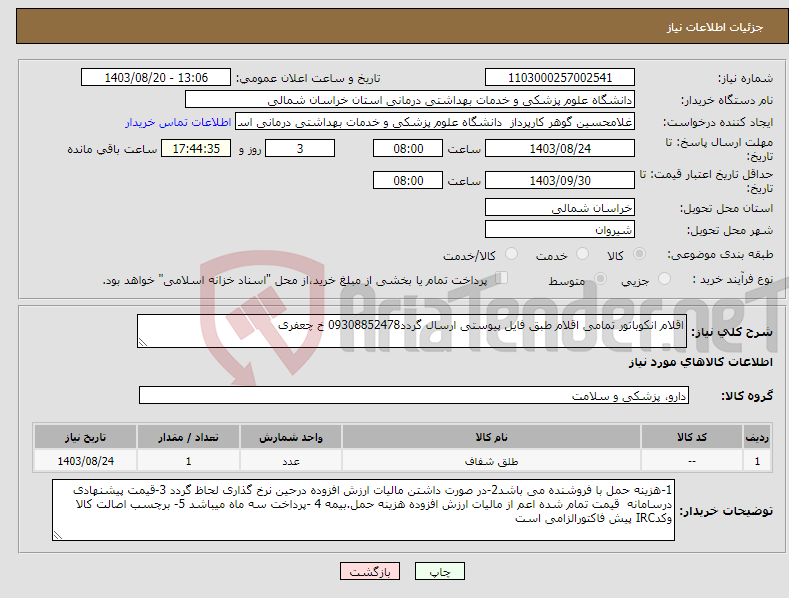Select the کالا radio button
Viewport: 789px width, 598px height.
pos(639,254)
